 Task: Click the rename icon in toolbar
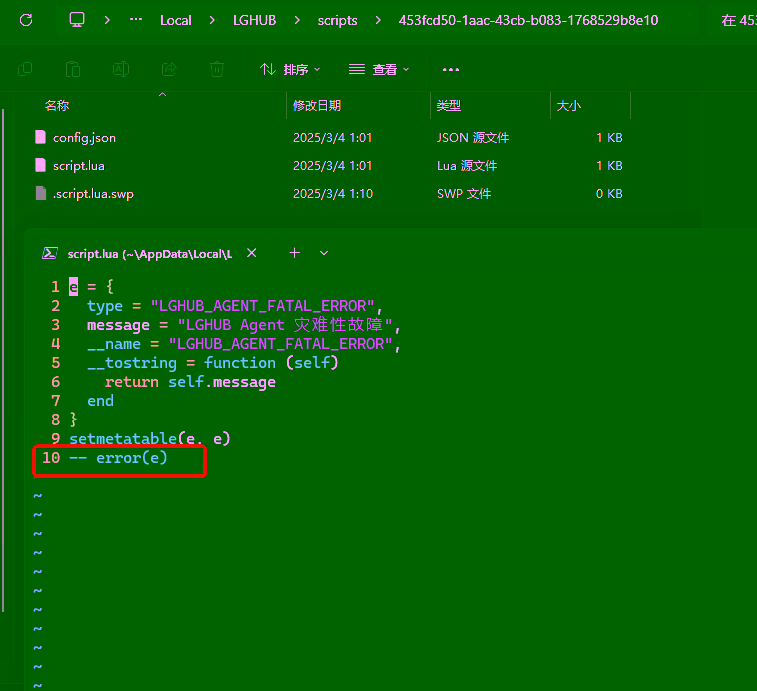point(121,69)
